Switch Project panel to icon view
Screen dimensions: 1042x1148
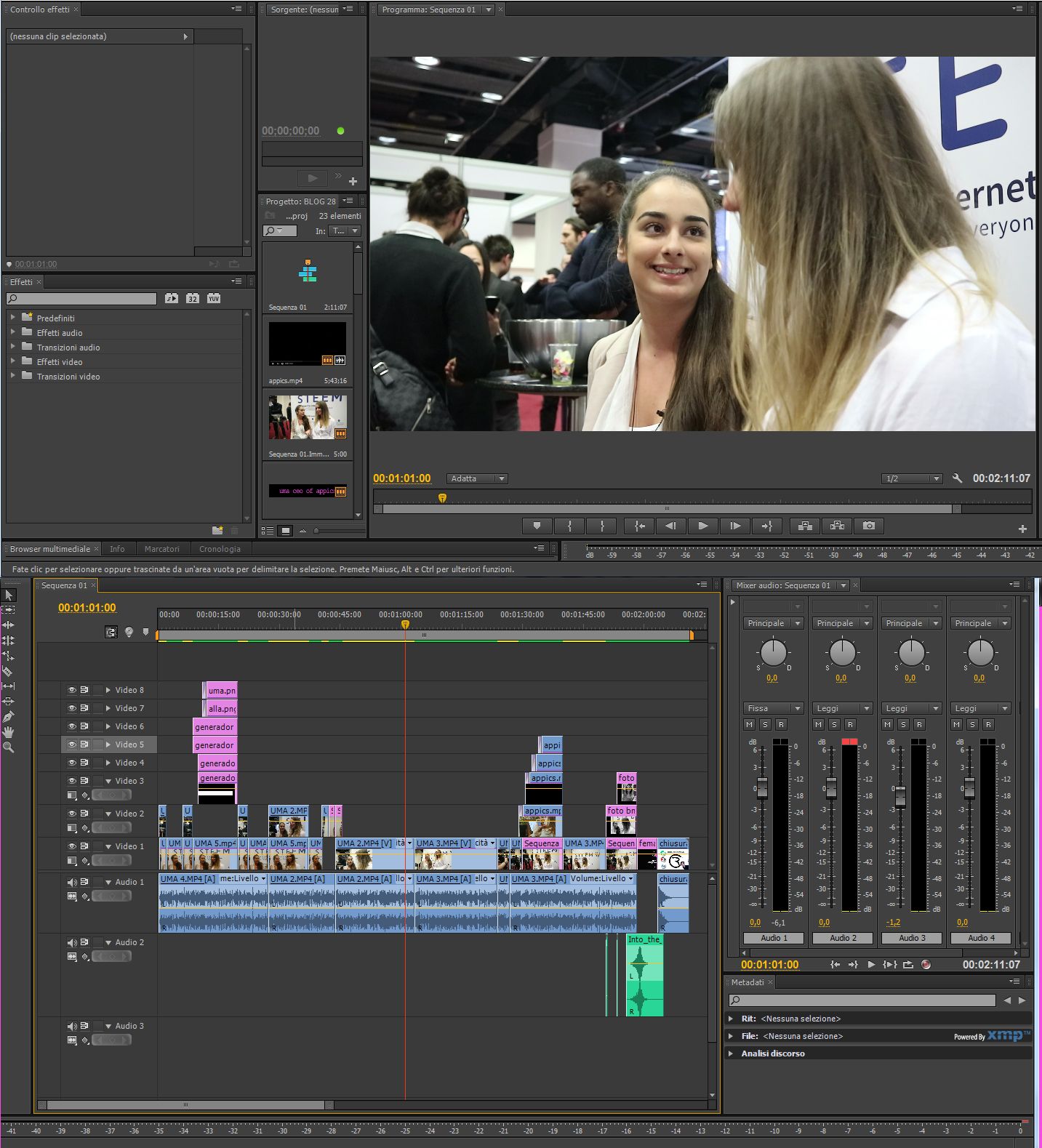click(x=286, y=531)
